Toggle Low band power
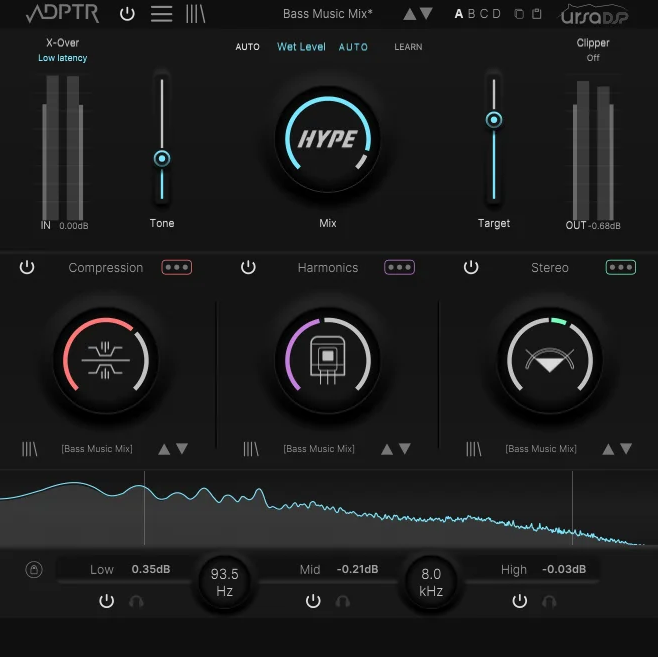658x657 pixels. click(x=107, y=601)
